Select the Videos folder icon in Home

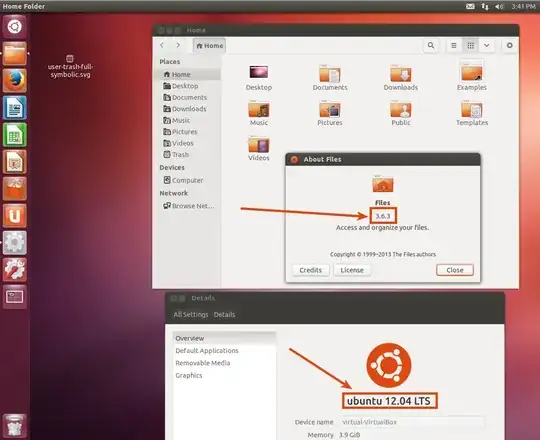[x=259, y=148]
